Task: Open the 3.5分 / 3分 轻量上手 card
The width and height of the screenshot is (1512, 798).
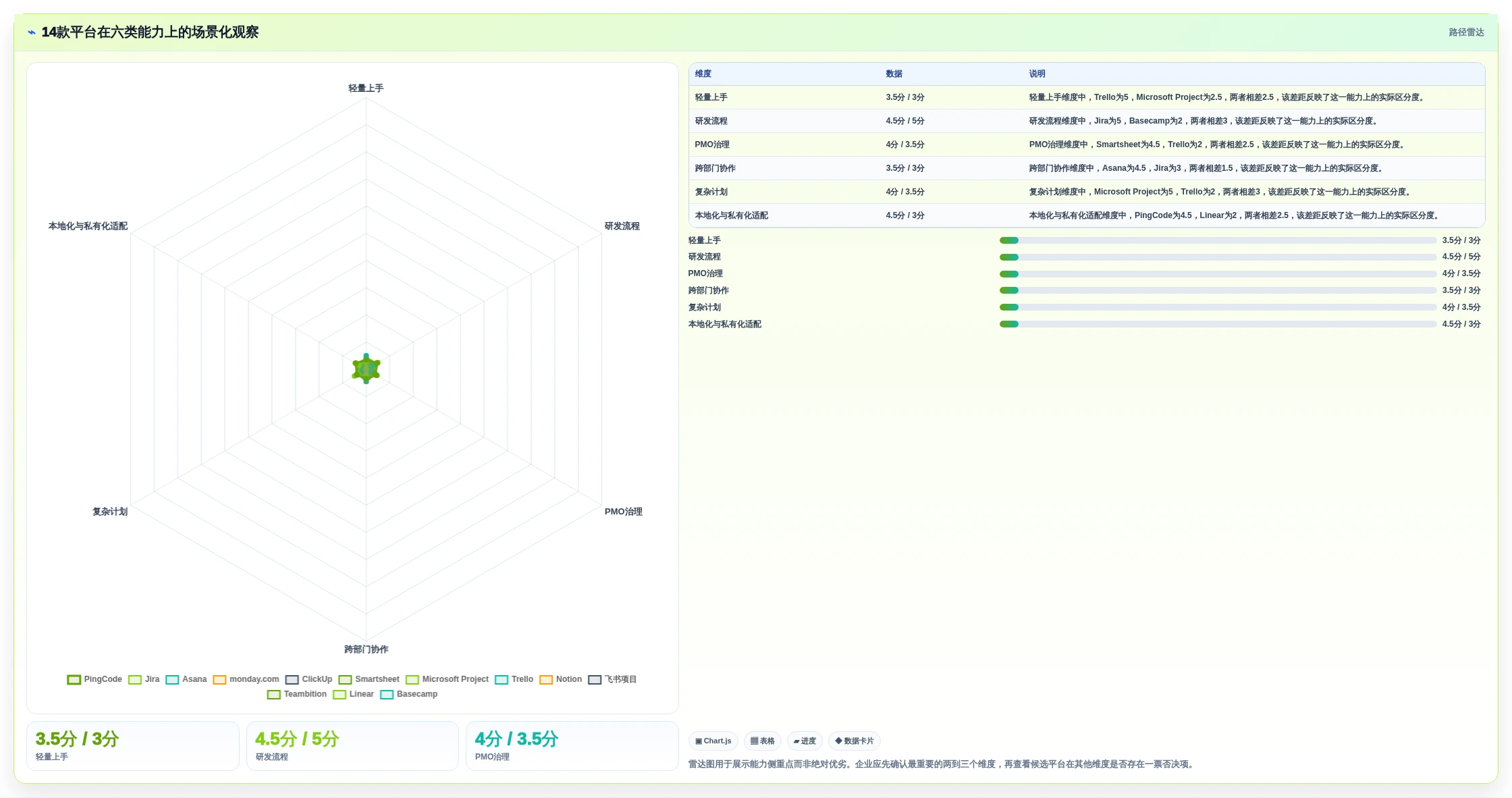Action: 133,746
